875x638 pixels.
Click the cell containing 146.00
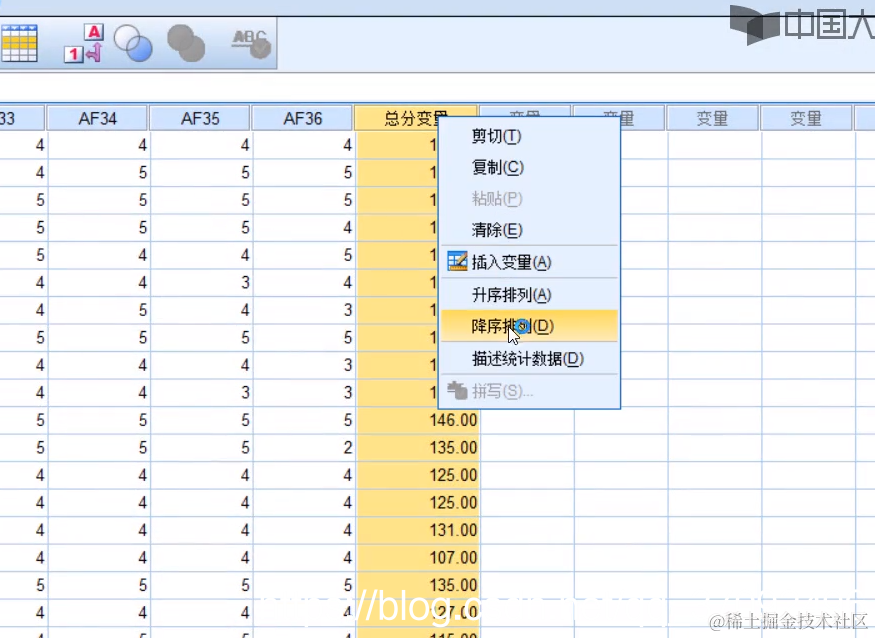click(x=450, y=420)
